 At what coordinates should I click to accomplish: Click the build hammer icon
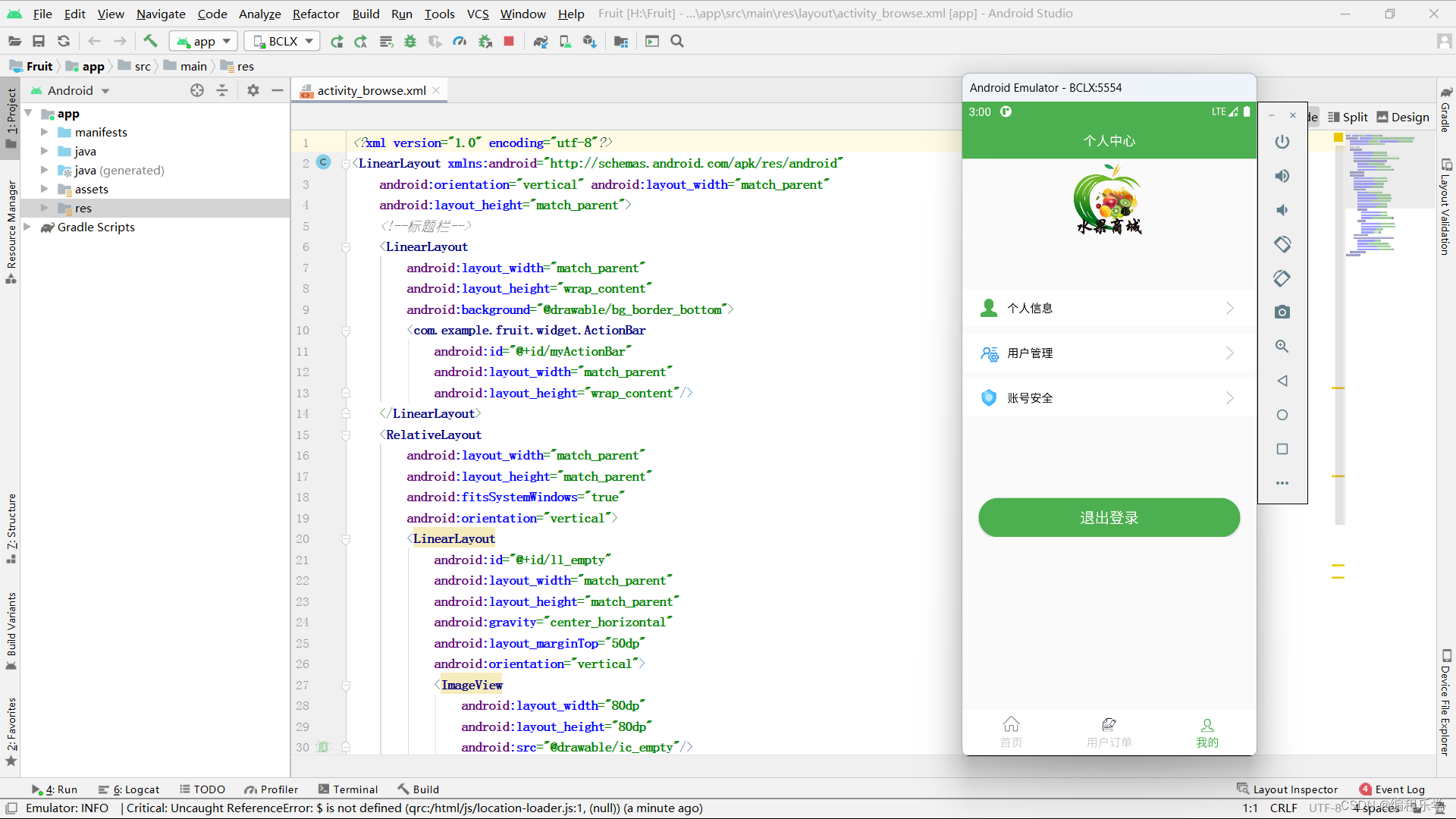[150, 41]
